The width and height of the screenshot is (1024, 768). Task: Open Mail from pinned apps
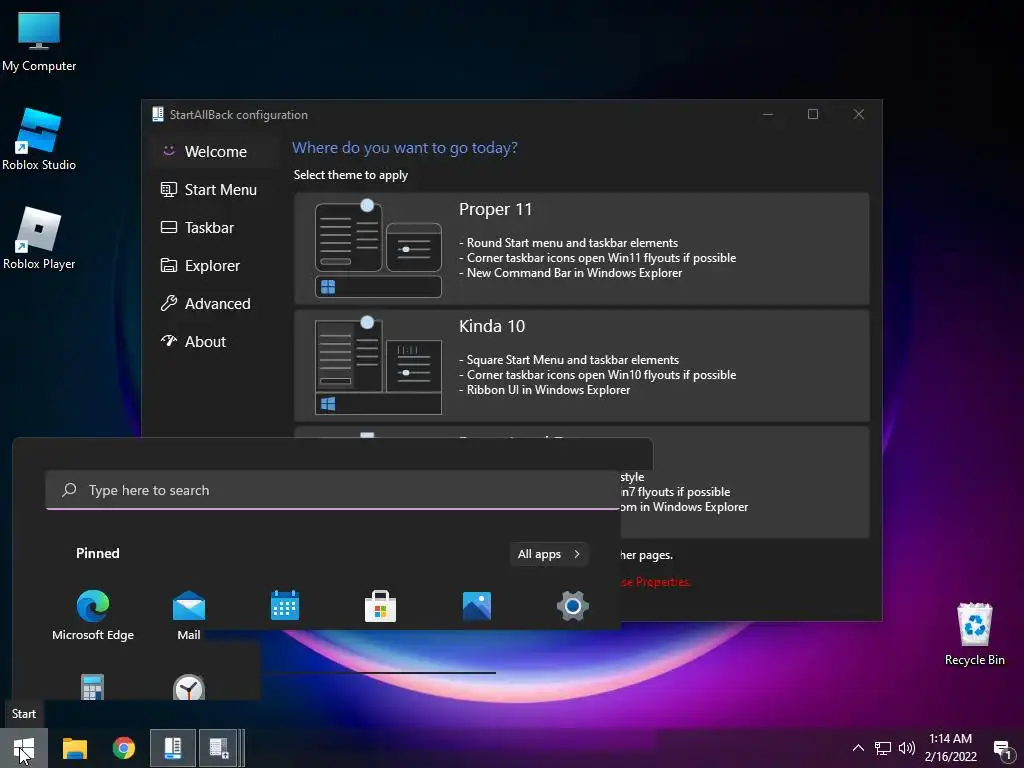click(189, 615)
